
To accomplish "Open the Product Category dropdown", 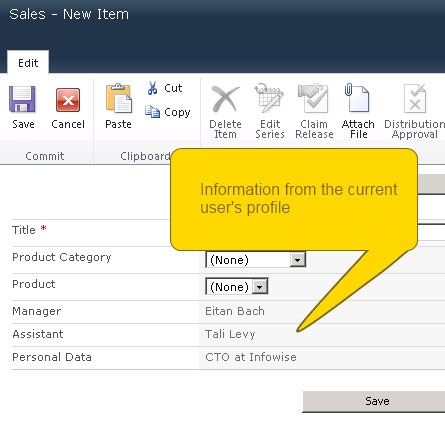I will tap(256, 260).
